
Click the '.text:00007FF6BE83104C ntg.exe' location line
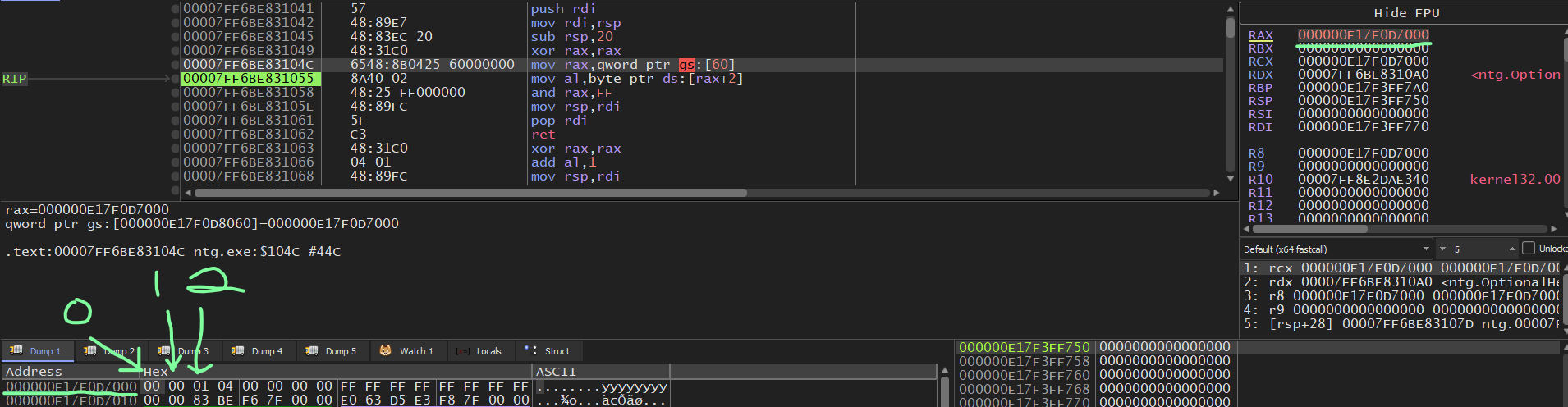coord(173,252)
